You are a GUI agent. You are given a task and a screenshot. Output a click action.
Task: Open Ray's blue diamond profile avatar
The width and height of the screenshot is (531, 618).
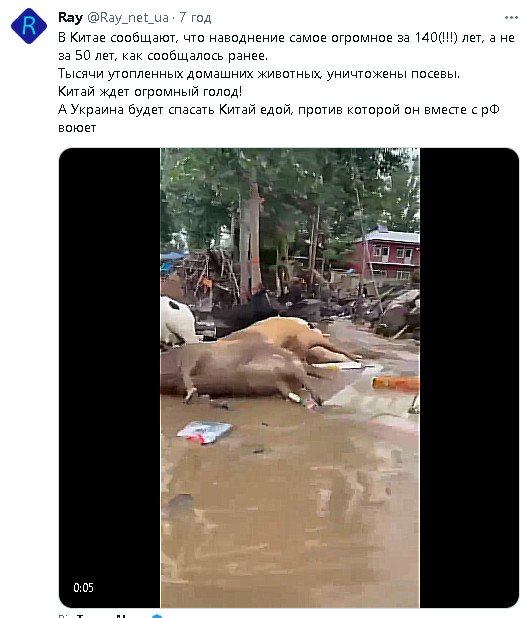pos(29,26)
